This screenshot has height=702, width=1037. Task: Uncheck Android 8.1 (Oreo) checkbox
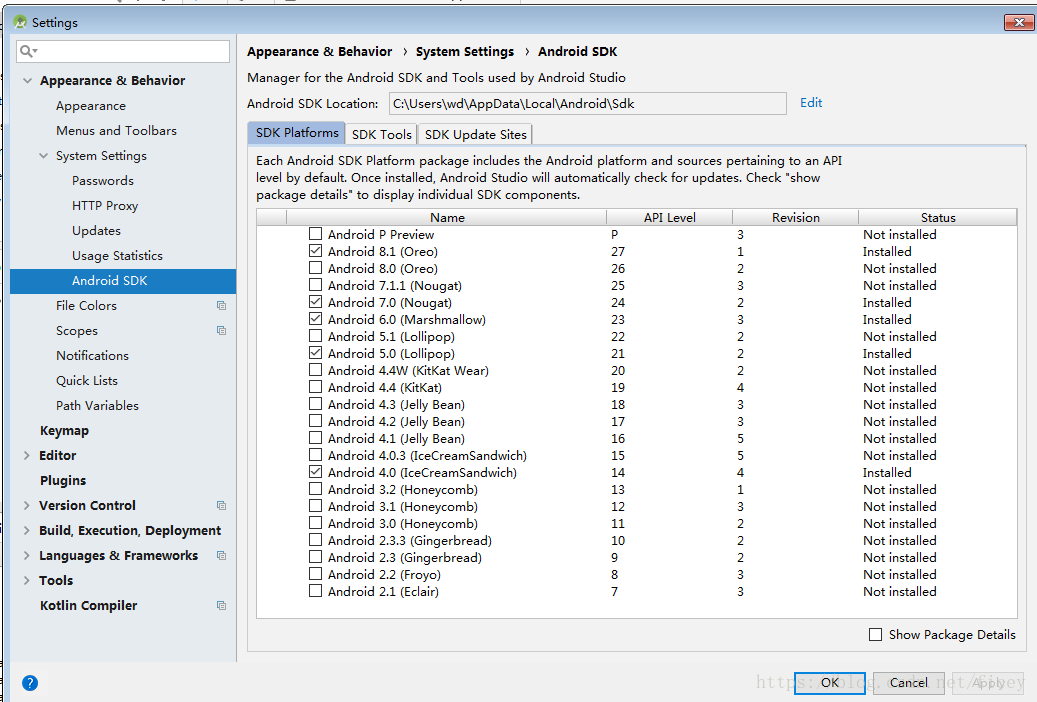[x=315, y=251]
